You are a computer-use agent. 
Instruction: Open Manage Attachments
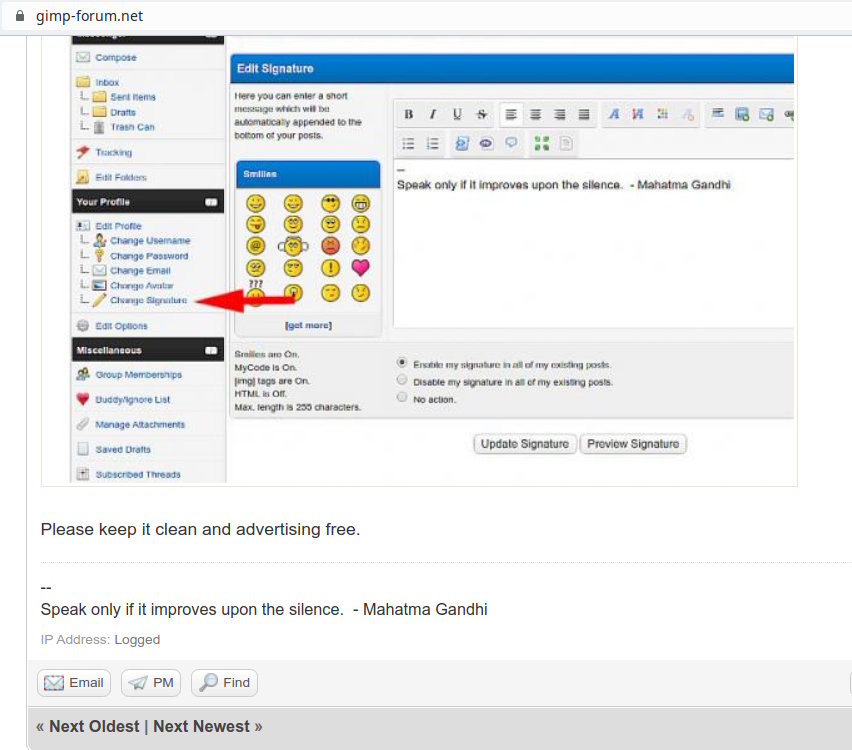pos(140,424)
